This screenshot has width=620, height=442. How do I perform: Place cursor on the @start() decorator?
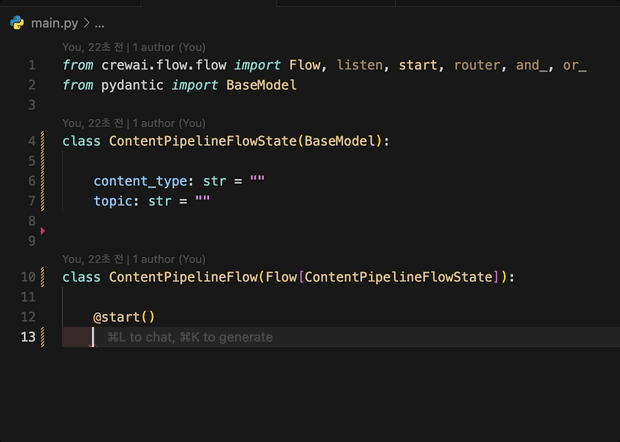click(124, 317)
